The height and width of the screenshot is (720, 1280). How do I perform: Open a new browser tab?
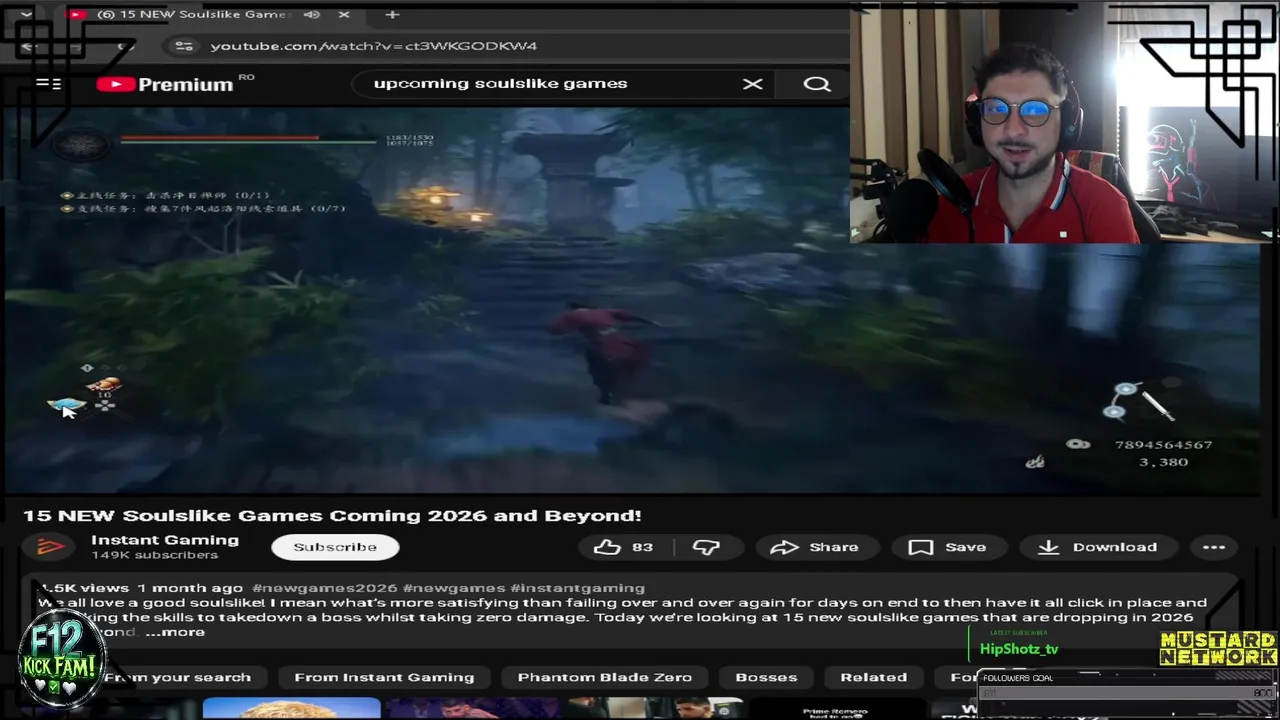[x=392, y=14]
